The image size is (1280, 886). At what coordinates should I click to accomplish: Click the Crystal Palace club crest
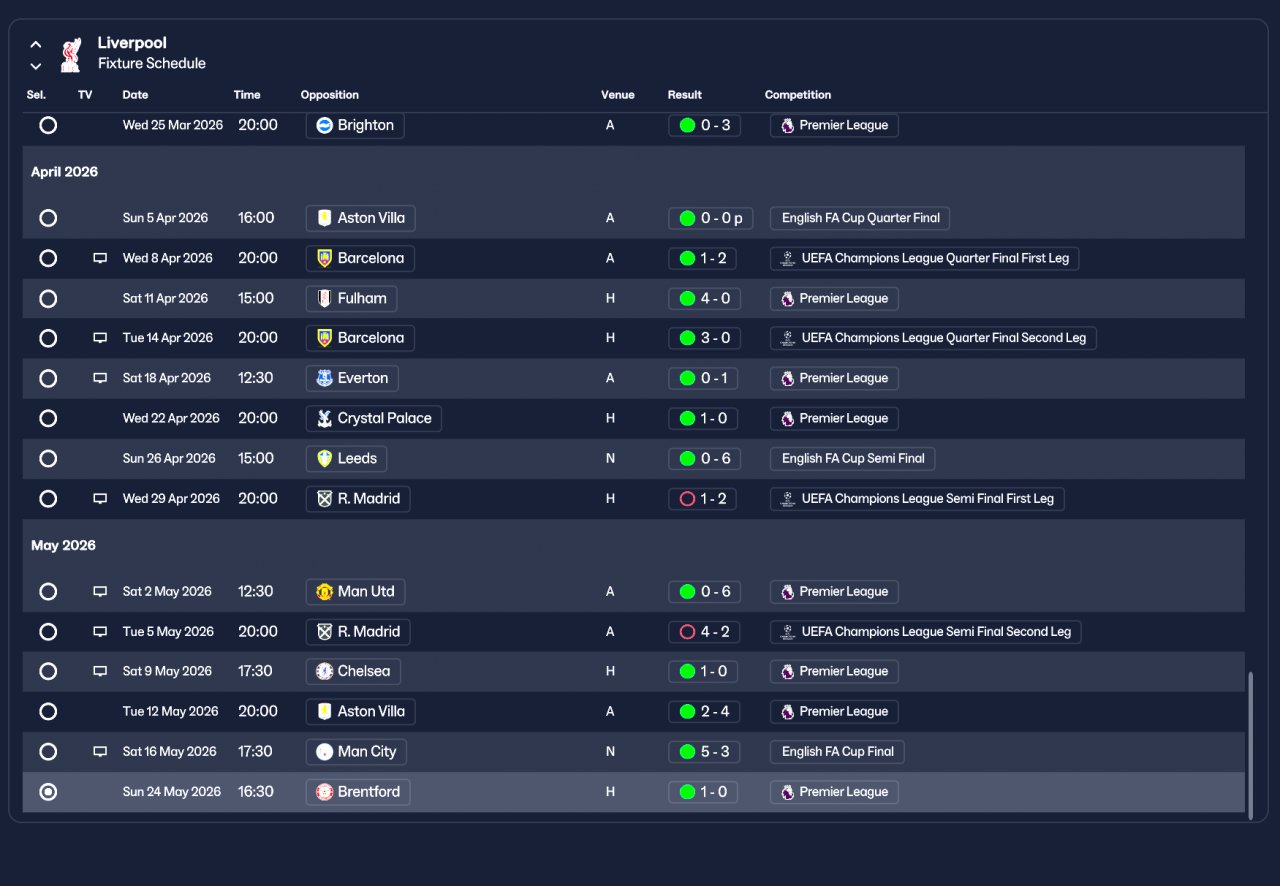(324, 418)
